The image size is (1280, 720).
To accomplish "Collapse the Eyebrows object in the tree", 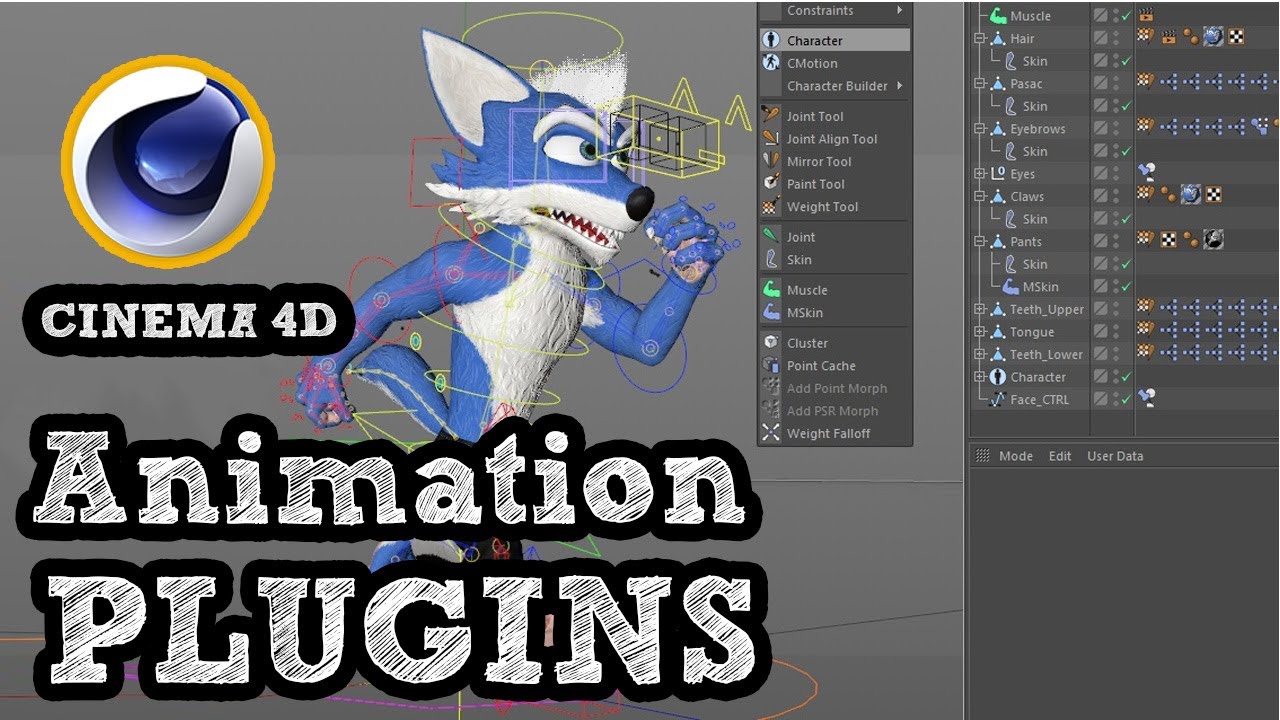I will (980, 129).
